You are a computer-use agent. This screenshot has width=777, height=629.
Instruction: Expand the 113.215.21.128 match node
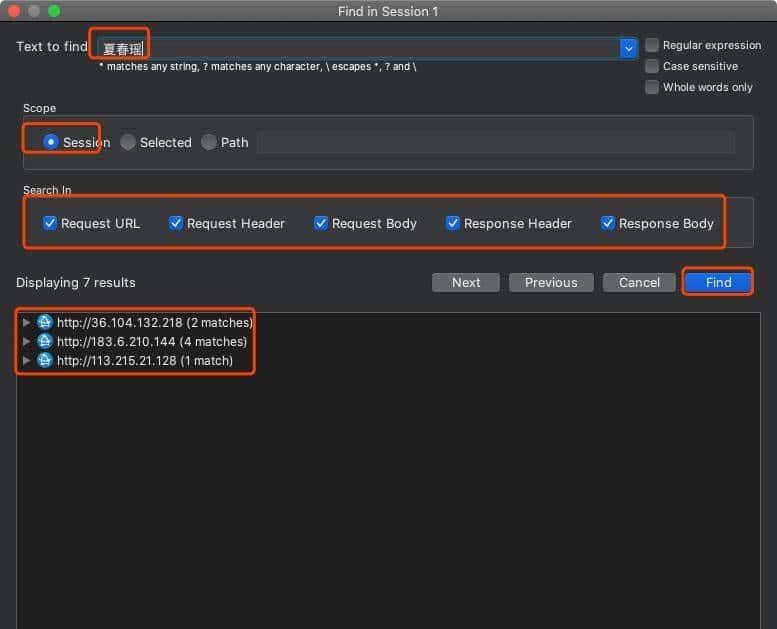(27, 360)
